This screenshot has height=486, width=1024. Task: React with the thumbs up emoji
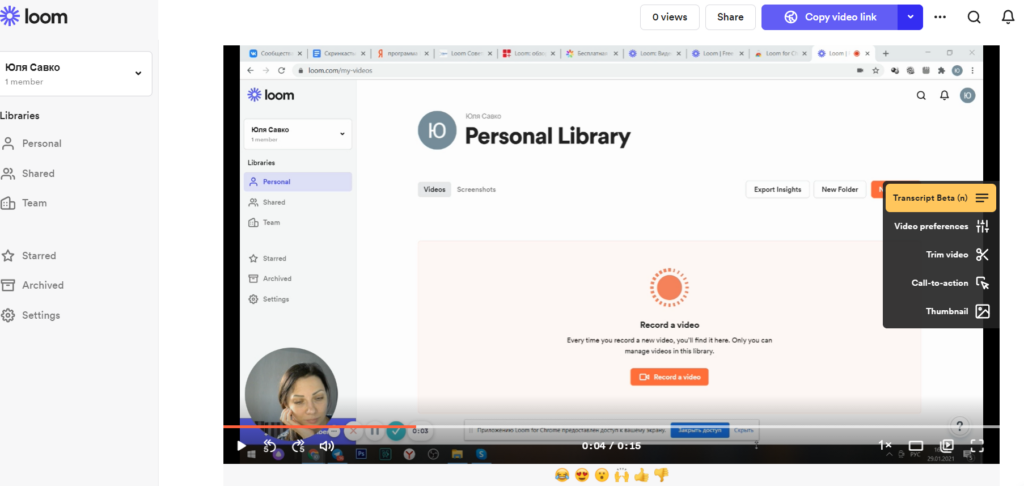[640, 475]
